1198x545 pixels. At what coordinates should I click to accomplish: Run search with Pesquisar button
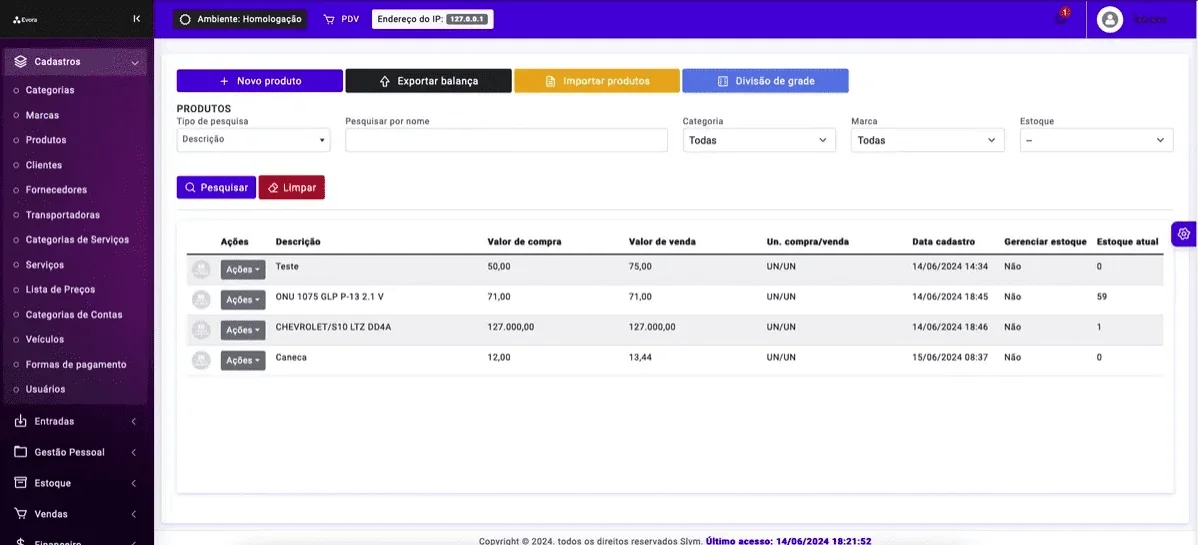[x=216, y=187]
